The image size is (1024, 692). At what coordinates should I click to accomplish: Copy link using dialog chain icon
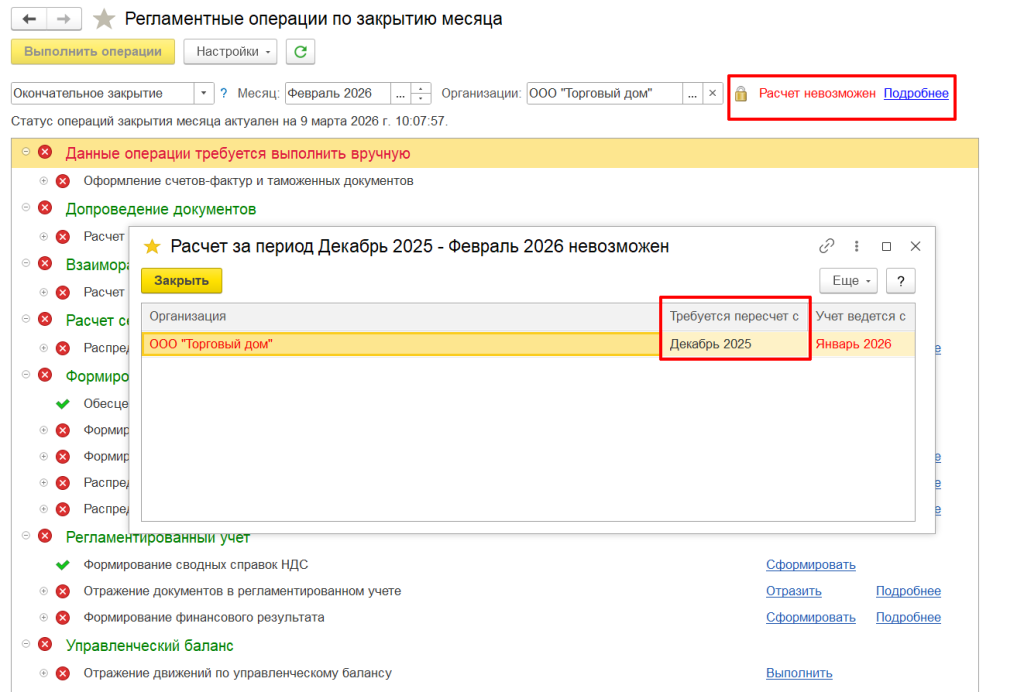point(827,246)
